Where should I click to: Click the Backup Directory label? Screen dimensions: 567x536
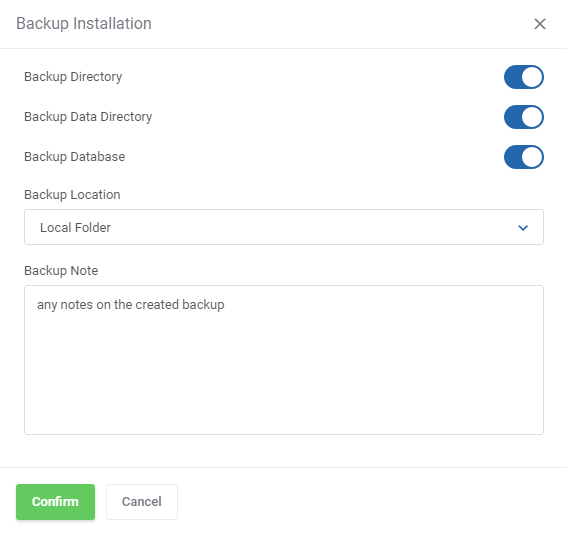[x=73, y=77]
